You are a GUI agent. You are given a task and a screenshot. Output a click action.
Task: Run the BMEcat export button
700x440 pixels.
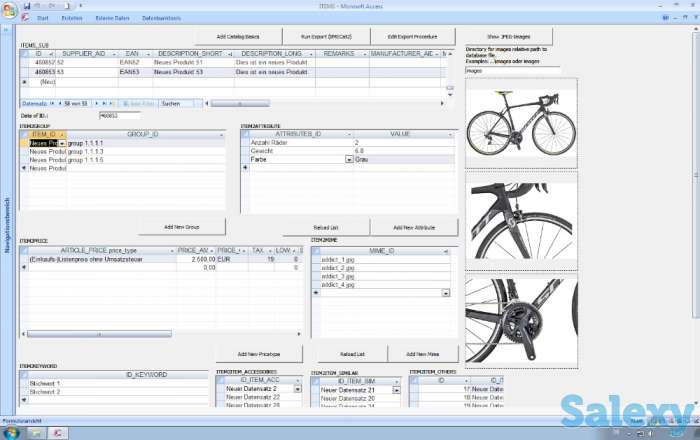click(x=326, y=37)
